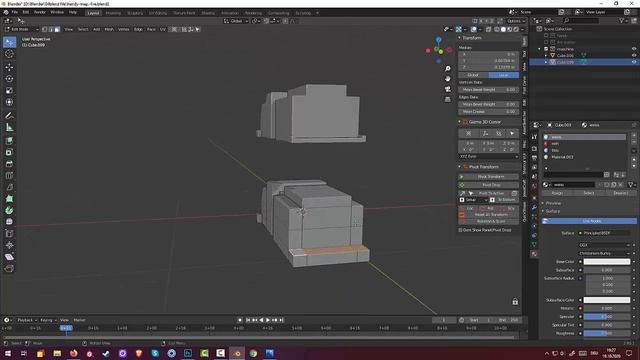The image size is (640, 360).
Task: Select the Select Box tool in toolbar
Action: click(9, 42)
